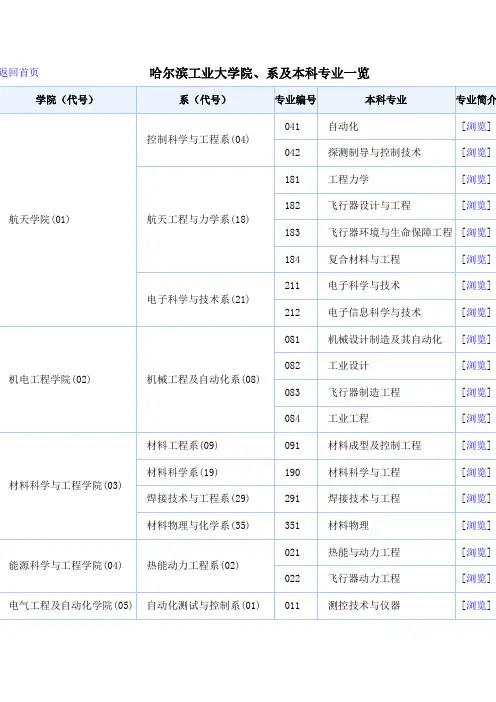496x702 pixels.
Task: Open 浏览 link for 材料科学与工程
Action: (x=476, y=472)
